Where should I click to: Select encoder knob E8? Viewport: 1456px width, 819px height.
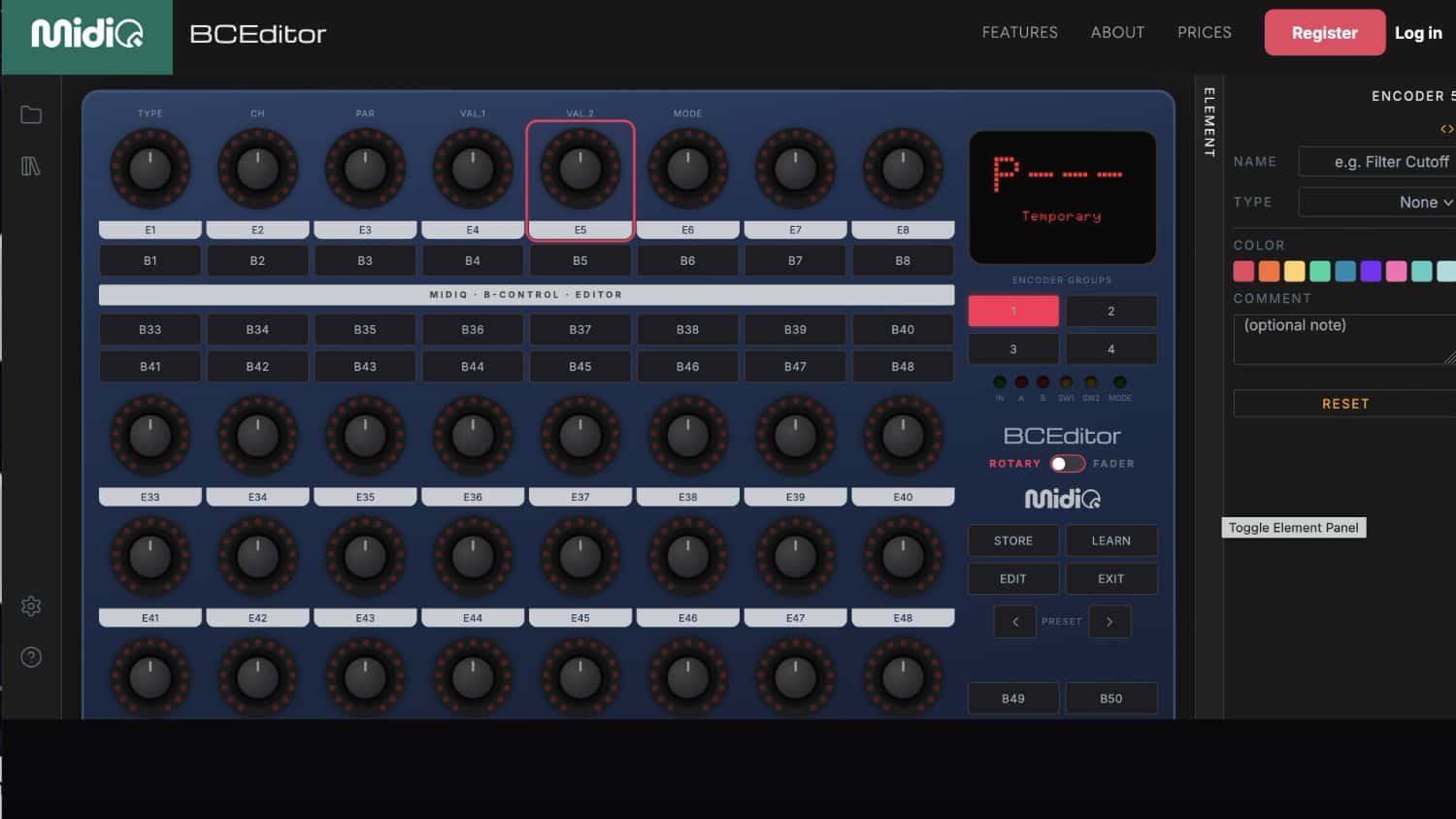point(903,169)
